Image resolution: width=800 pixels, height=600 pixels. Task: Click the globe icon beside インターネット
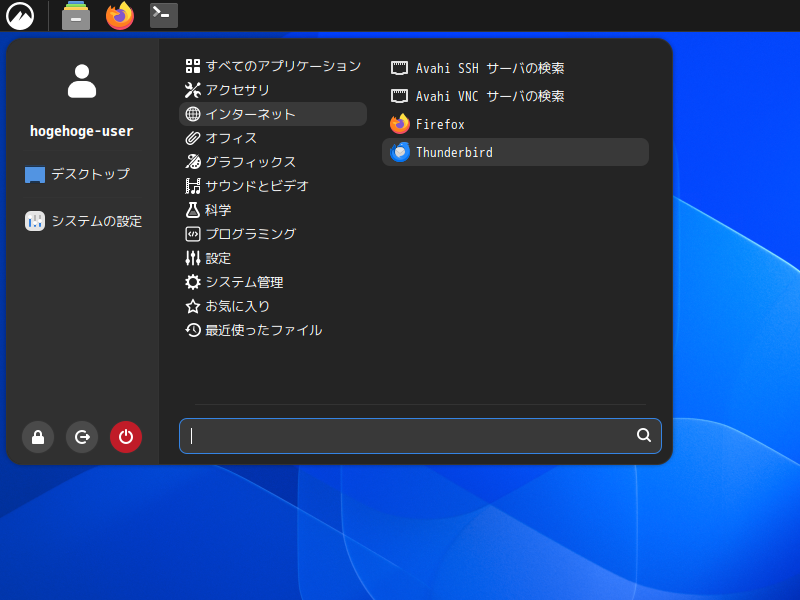point(193,114)
